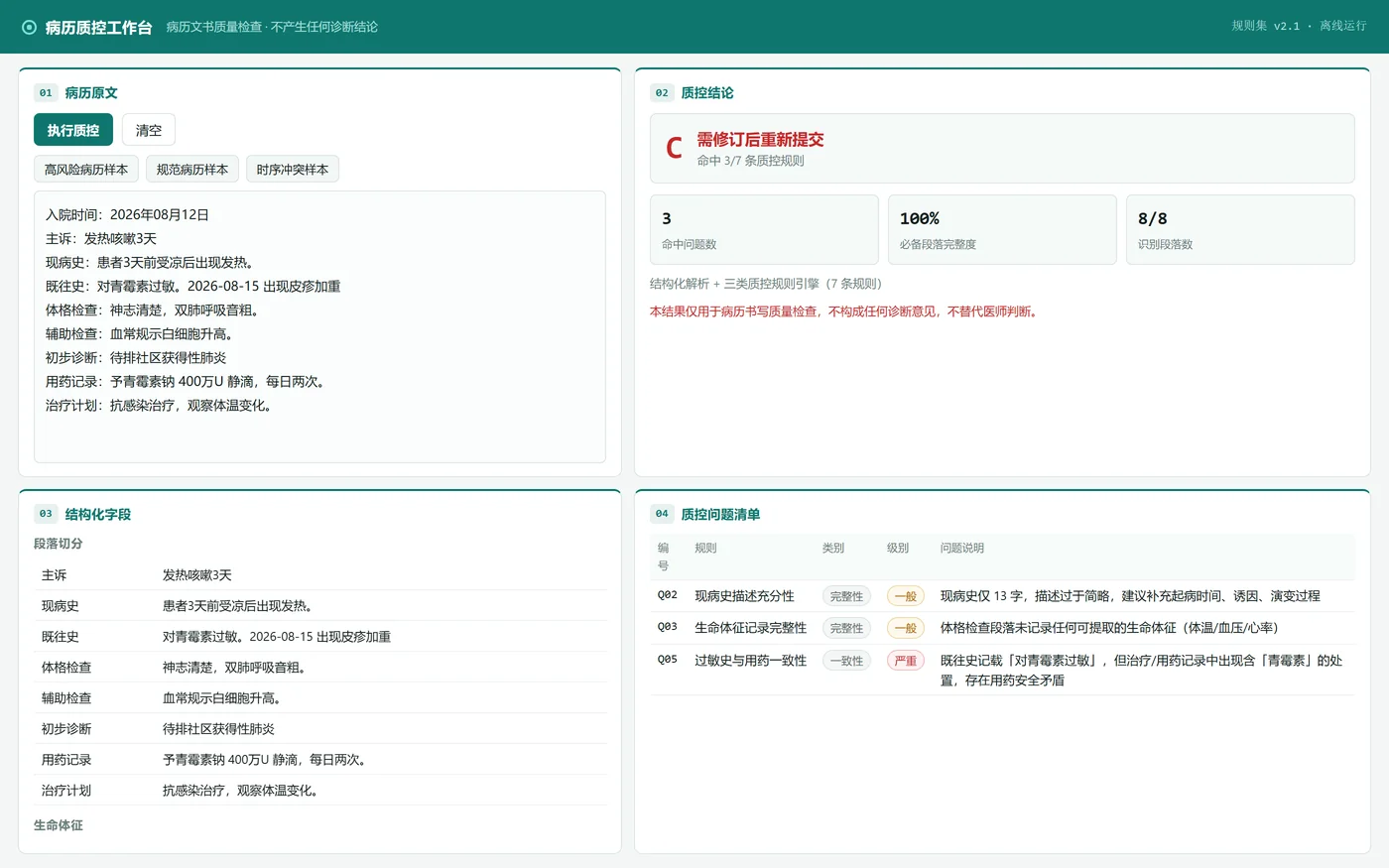Click the 规则集 v2.1 · 离线运行 status text

click(x=1299, y=26)
